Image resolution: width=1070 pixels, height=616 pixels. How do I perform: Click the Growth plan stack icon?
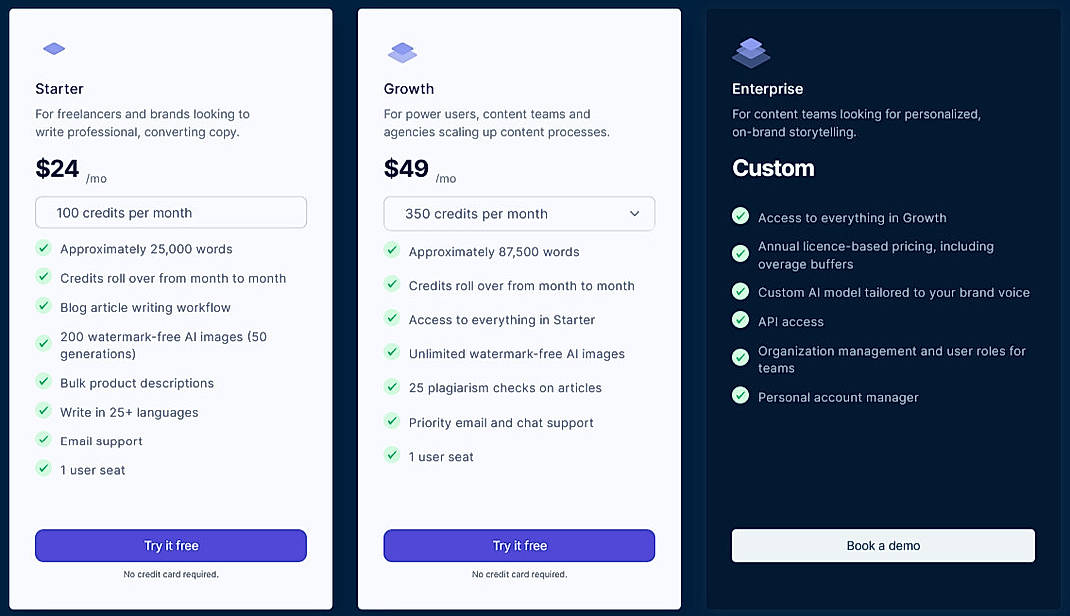[403, 52]
